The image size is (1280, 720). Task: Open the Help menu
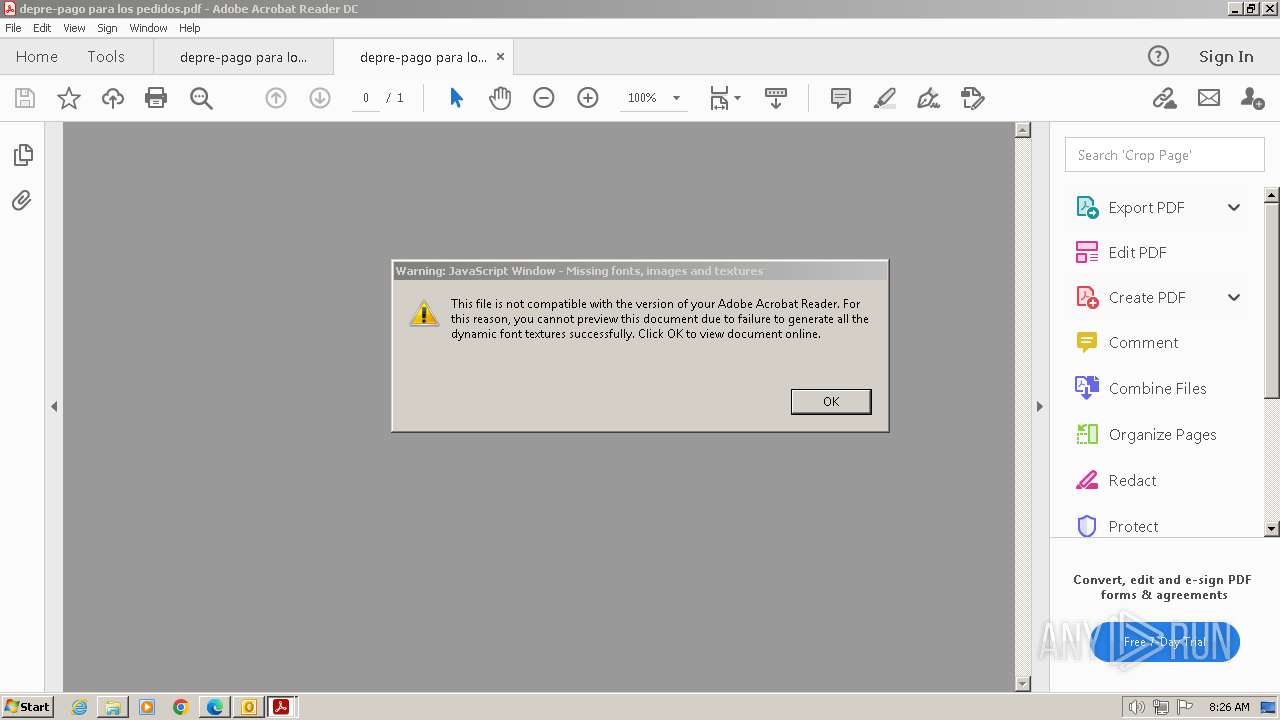click(190, 28)
